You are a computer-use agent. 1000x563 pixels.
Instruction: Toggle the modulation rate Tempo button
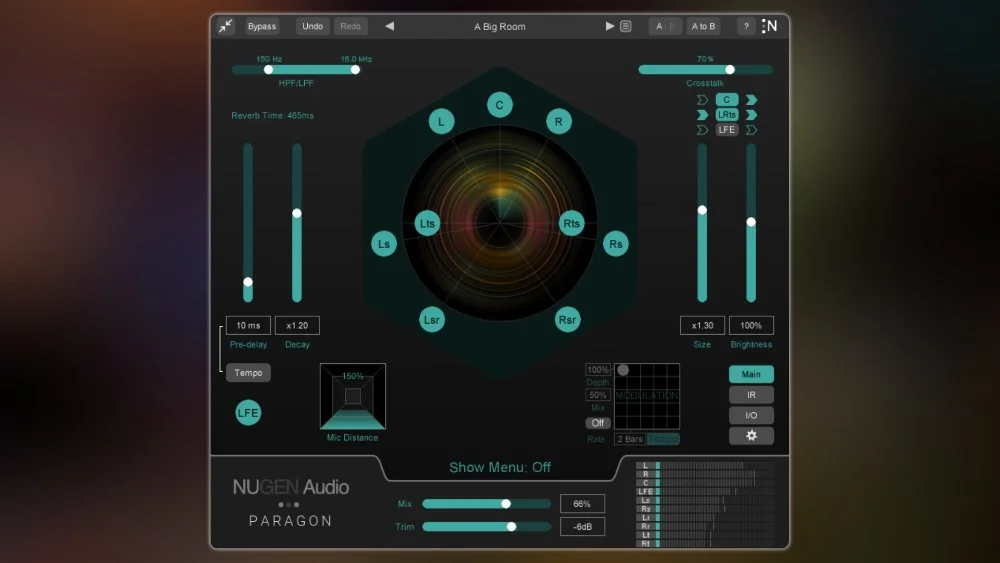pyautogui.click(x=663, y=439)
